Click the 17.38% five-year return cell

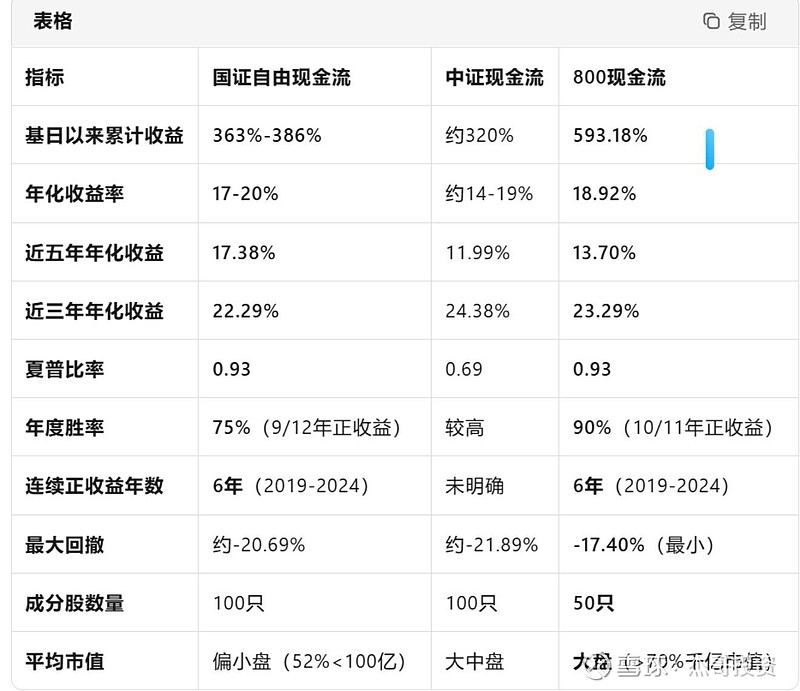pyautogui.click(x=244, y=253)
